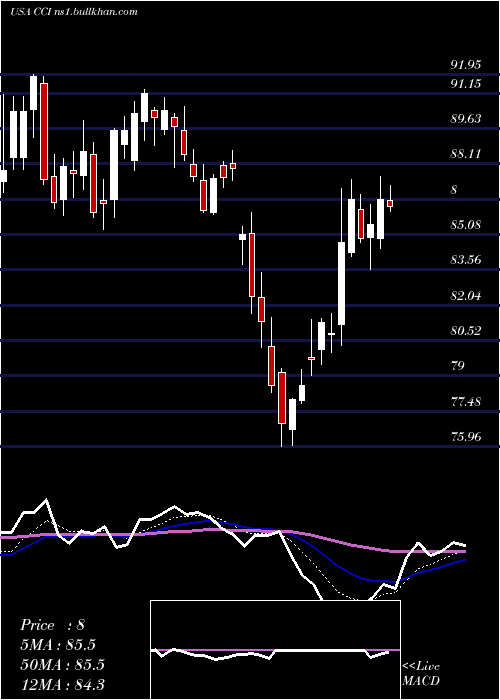Click the 77.48 price level label

(466, 401)
